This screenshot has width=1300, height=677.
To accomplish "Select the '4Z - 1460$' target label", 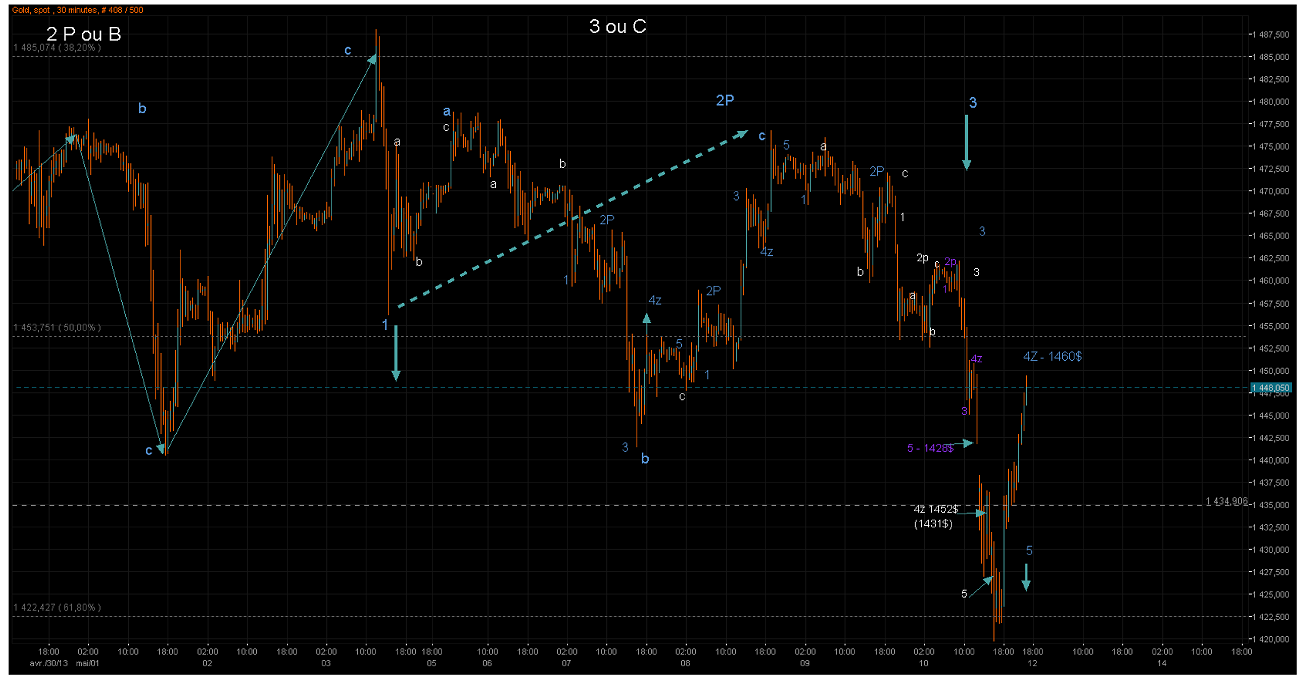I will pos(1051,357).
